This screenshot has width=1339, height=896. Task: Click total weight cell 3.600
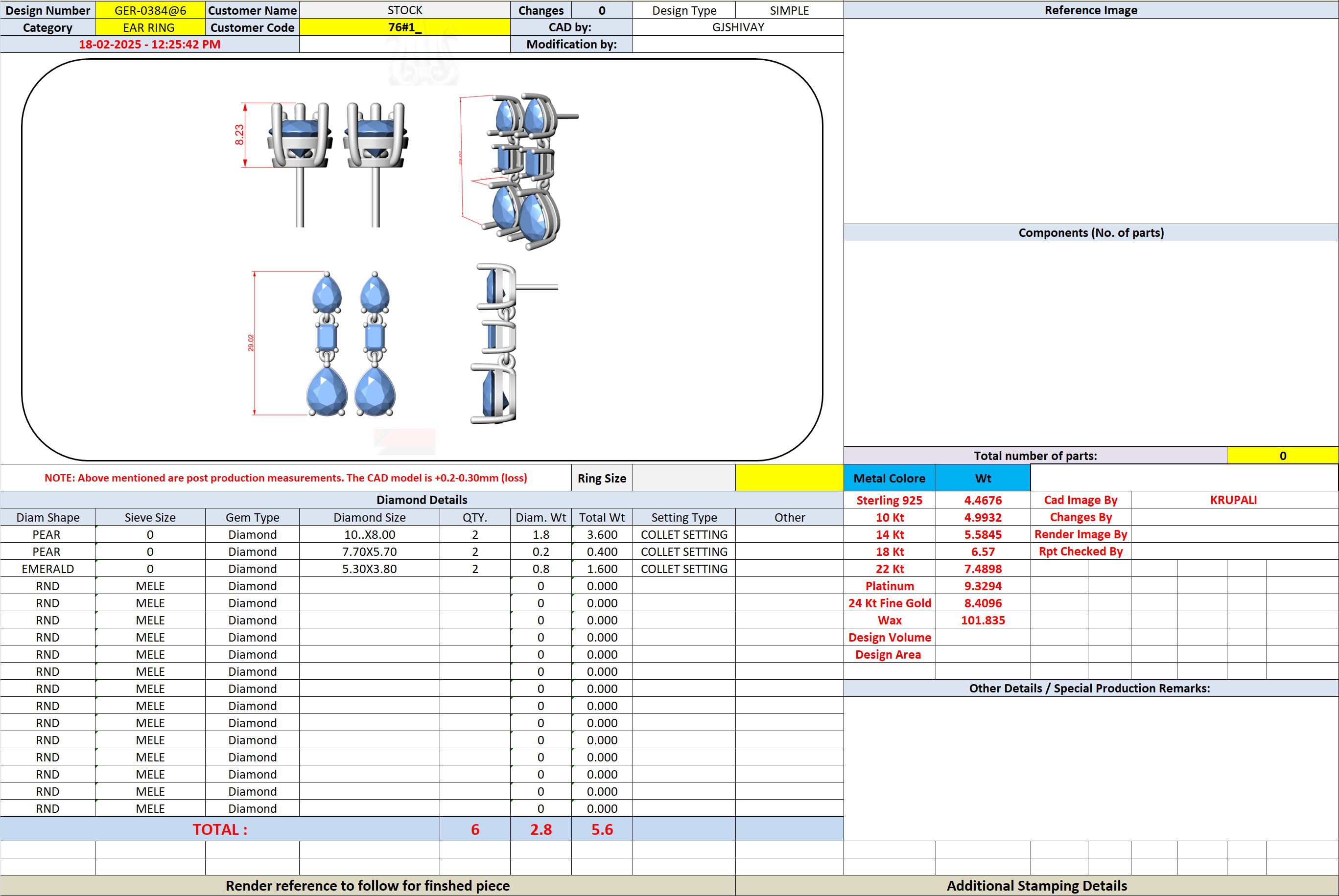coord(602,534)
